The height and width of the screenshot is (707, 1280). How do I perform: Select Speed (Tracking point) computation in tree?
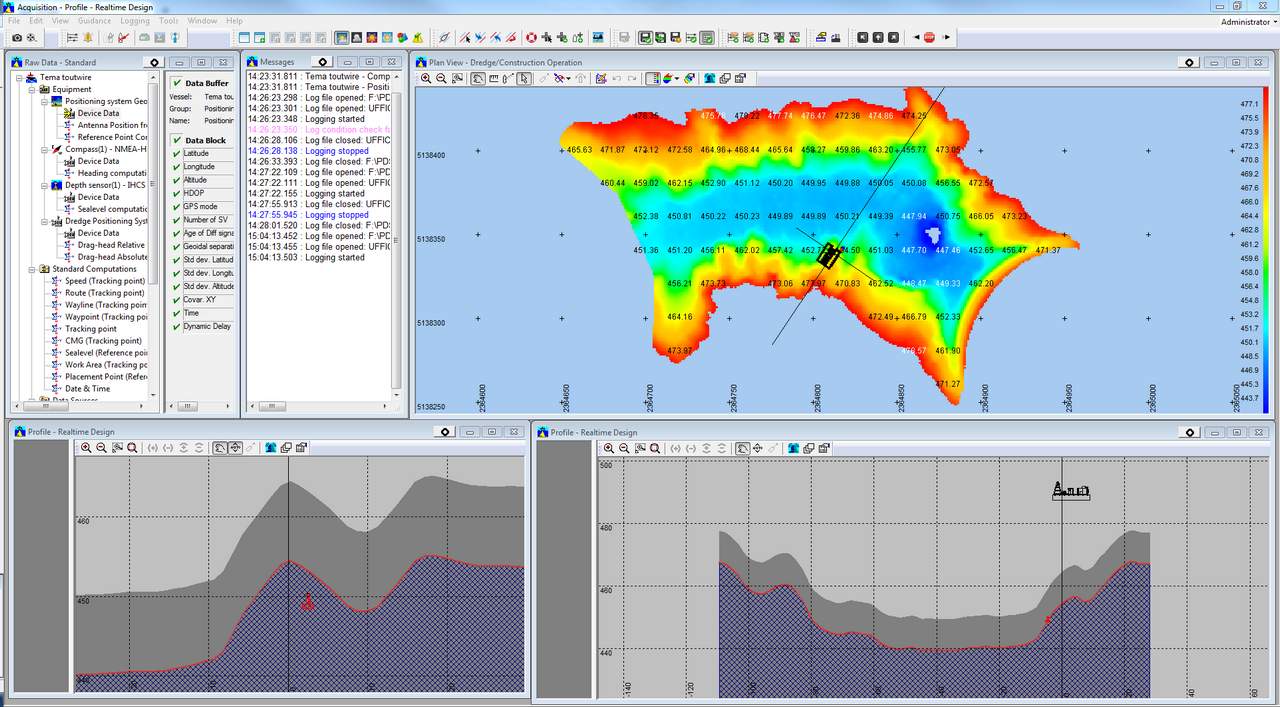[x=105, y=281]
